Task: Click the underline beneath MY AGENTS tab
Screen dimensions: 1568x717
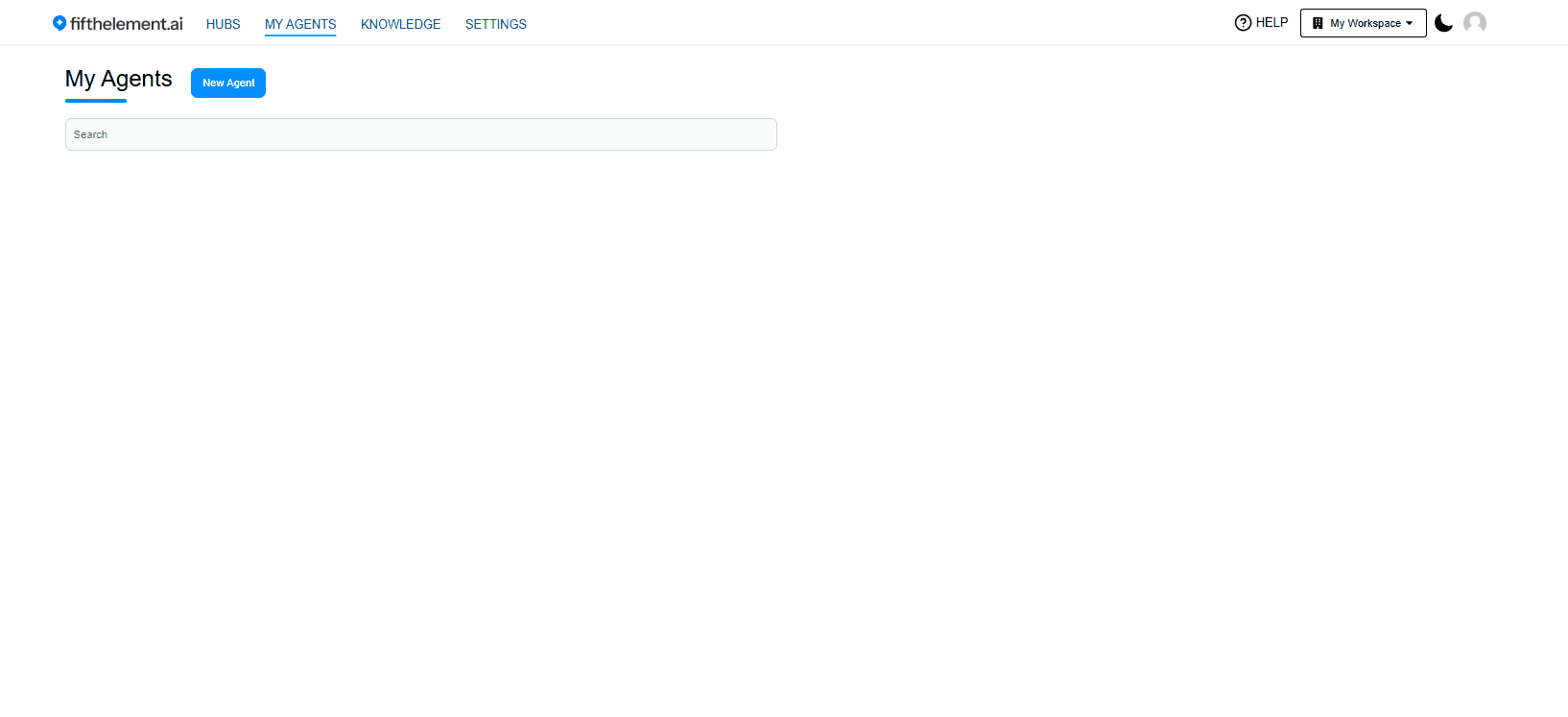Action: (300, 36)
